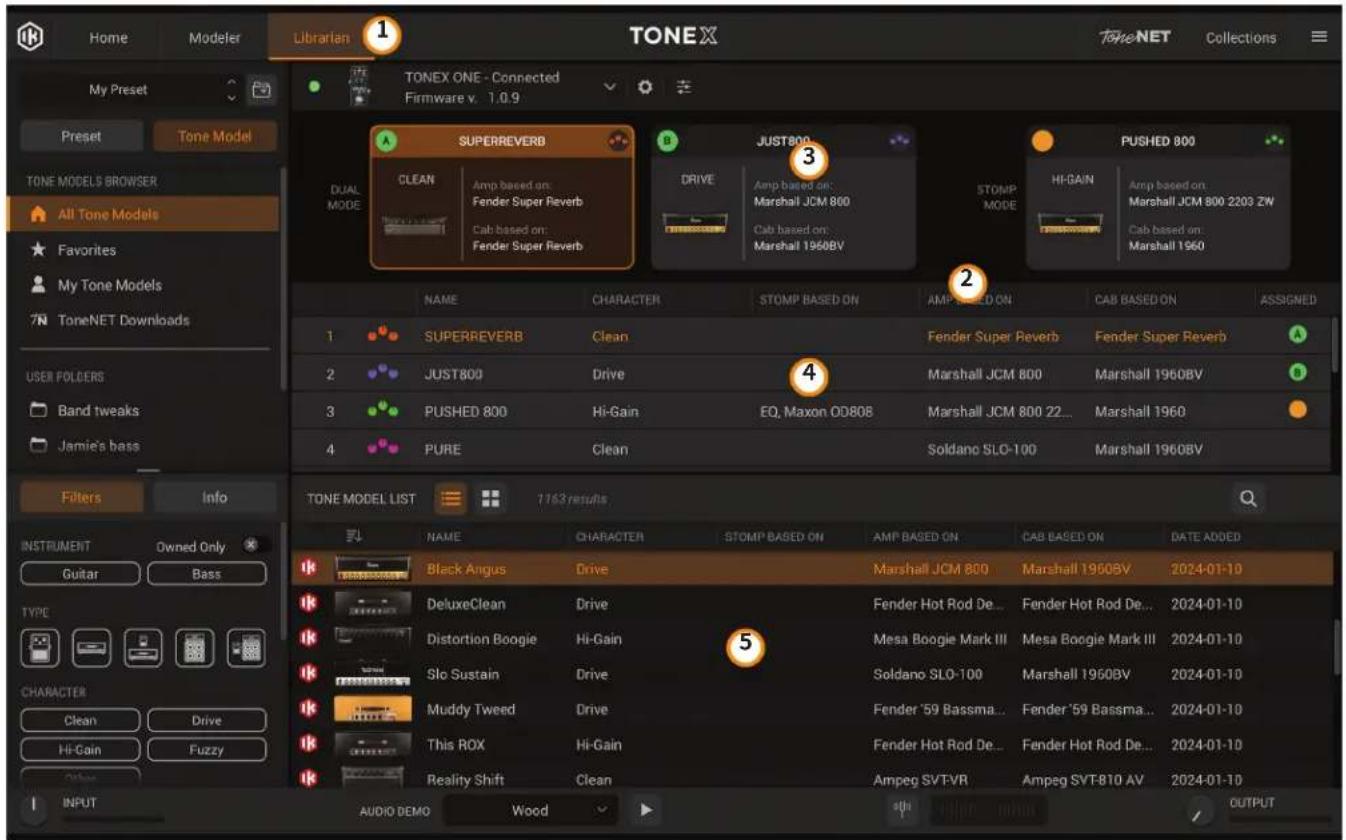Toggle the Fuzzy character filter
This screenshot has width=1346, height=840.
(207, 749)
